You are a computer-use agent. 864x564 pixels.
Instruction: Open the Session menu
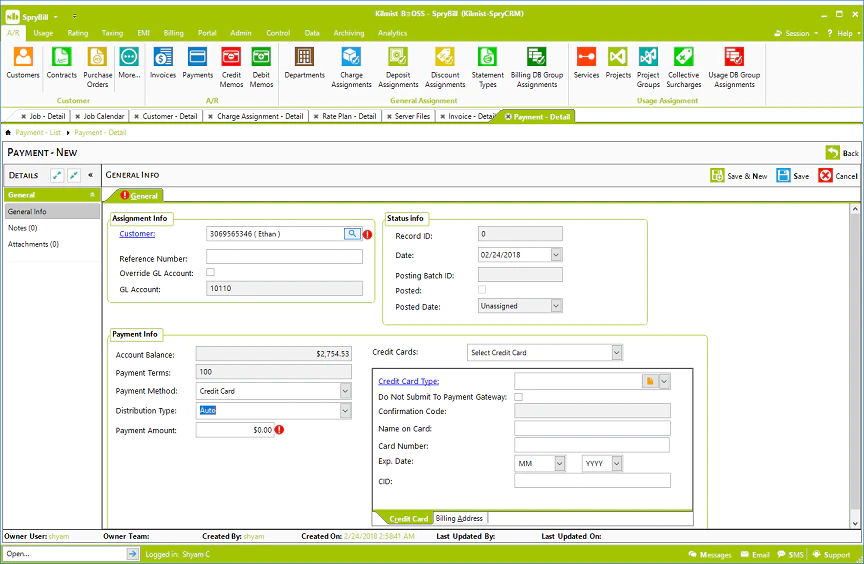pyautogui.click(x=797, y=34)
